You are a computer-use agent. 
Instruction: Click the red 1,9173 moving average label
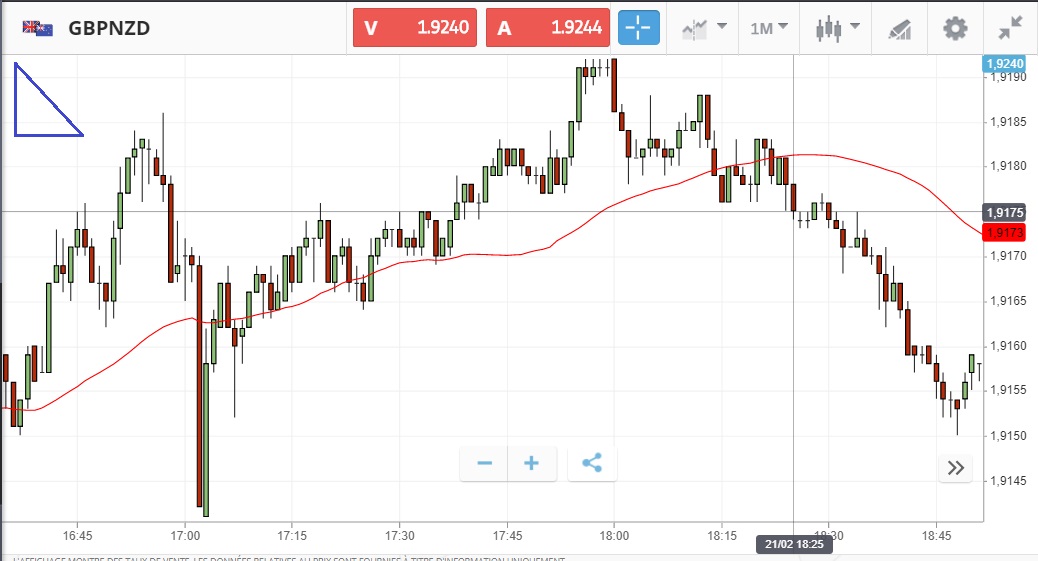tap(1003, 233)
